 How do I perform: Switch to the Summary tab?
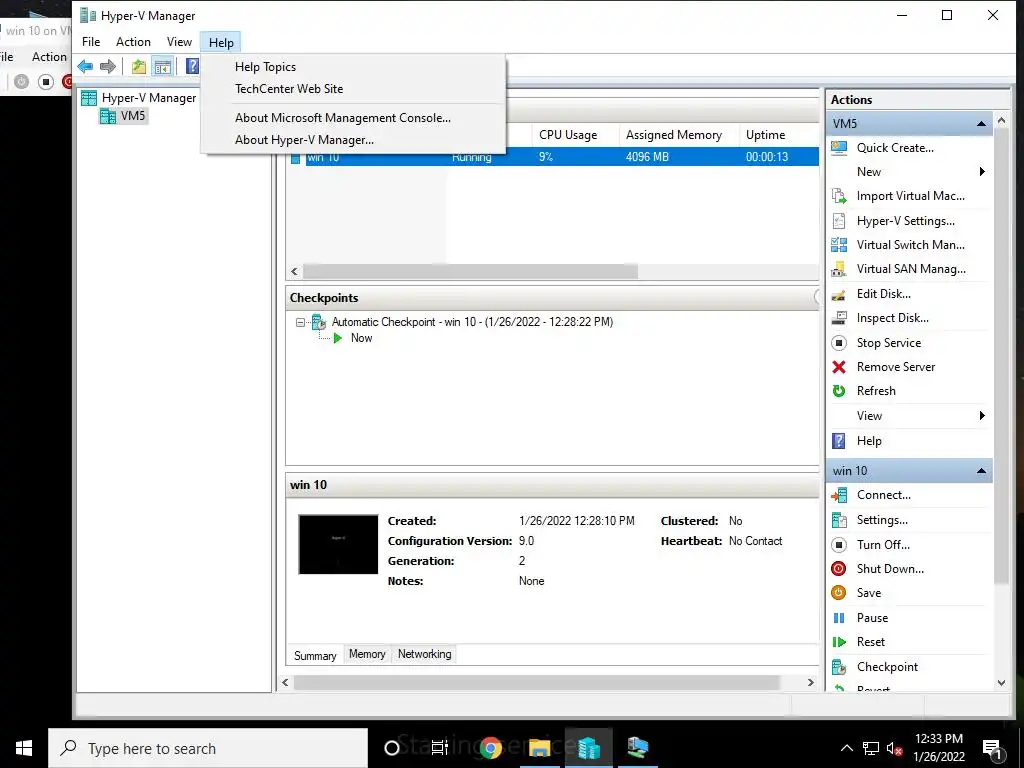315,656
